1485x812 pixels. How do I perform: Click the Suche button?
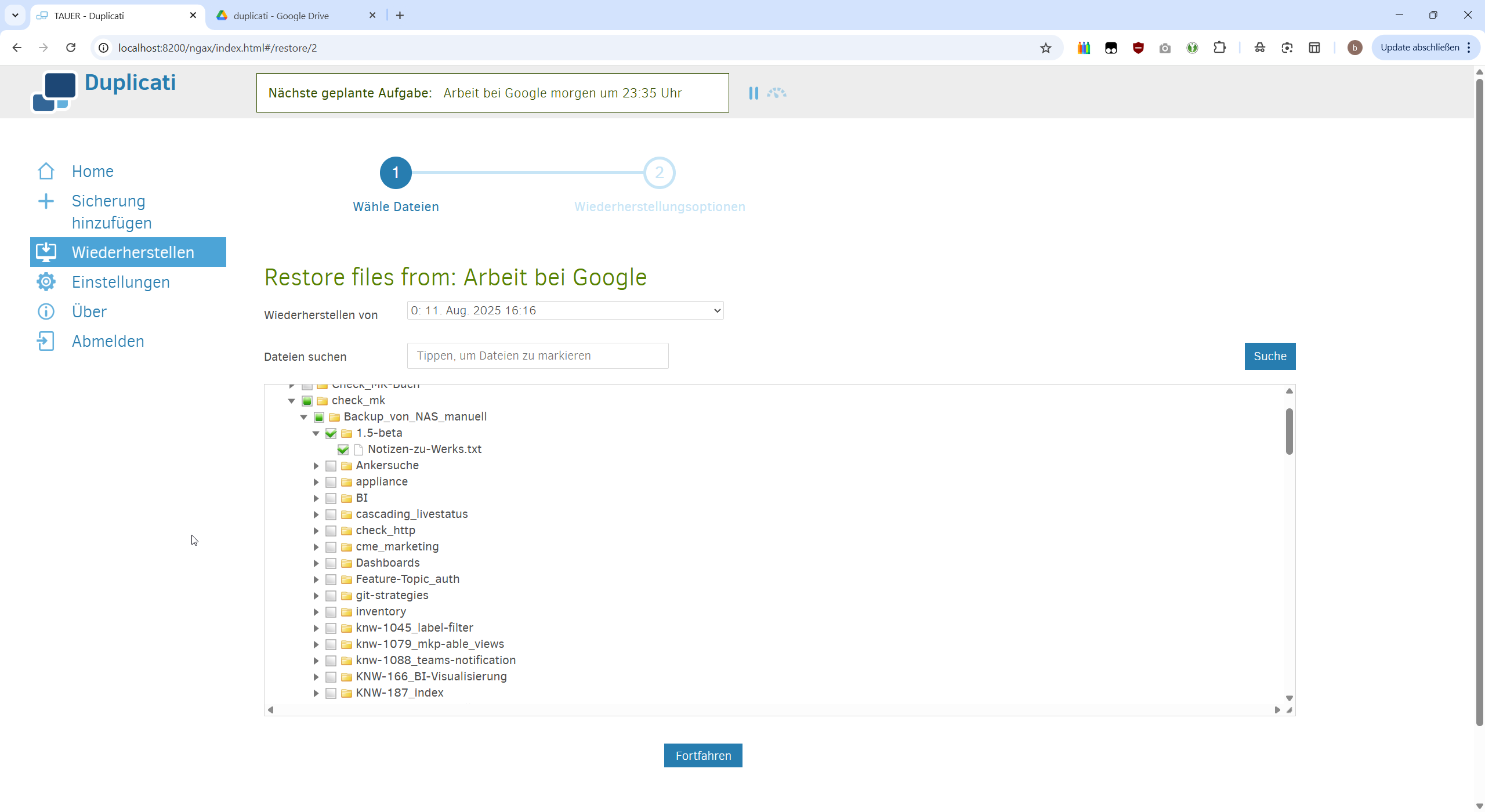tap(1270, 356)
